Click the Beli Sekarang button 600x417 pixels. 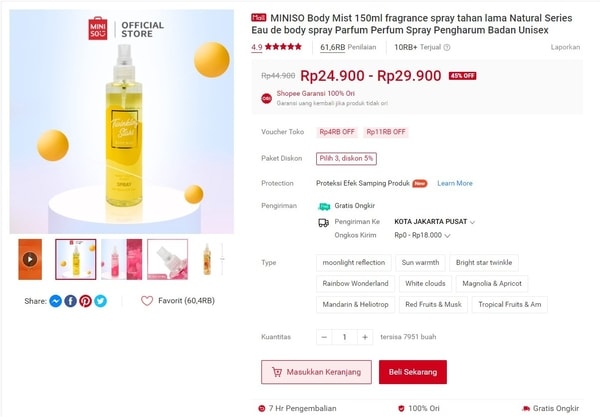[x=413, y=372]
